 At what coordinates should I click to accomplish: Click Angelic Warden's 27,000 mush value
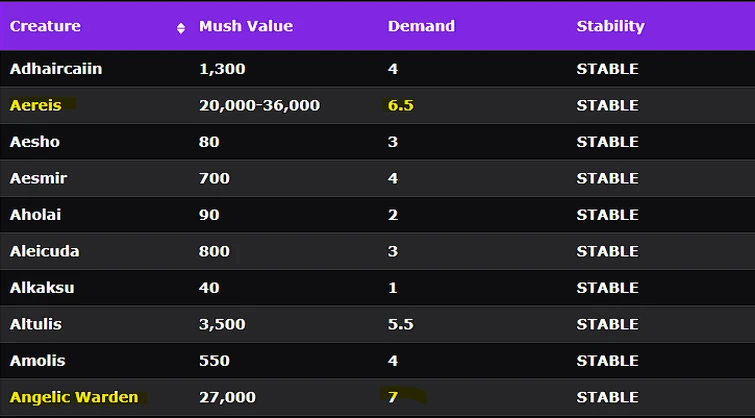pos(227,397)
